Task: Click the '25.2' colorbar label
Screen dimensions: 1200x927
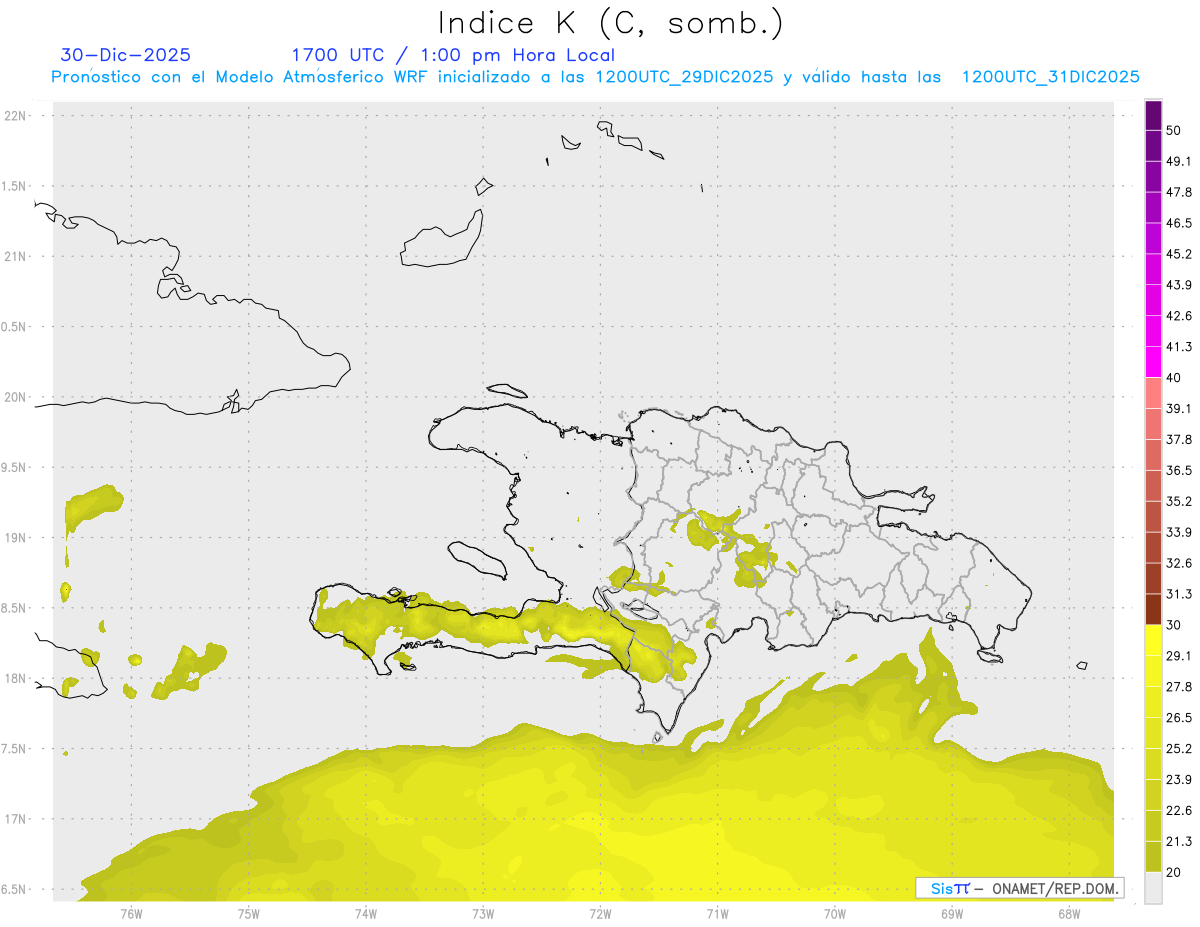Action: [1179, 749]
